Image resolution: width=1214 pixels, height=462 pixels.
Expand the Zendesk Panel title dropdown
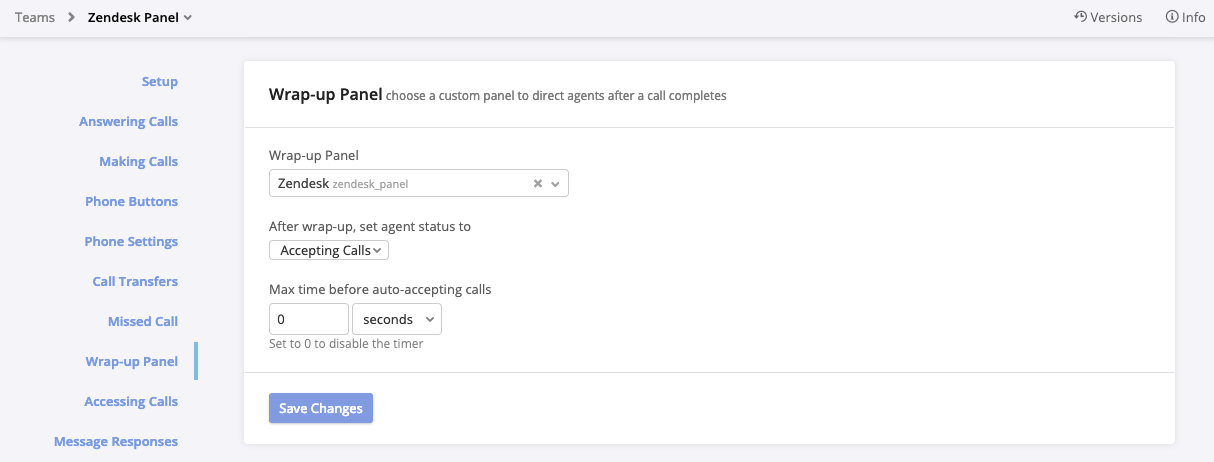point(188,17)
